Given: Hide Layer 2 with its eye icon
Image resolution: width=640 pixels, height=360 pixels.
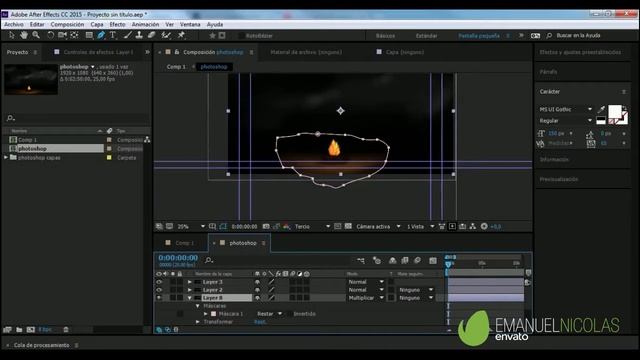Looking at the screenshot, I should (159, 290).
